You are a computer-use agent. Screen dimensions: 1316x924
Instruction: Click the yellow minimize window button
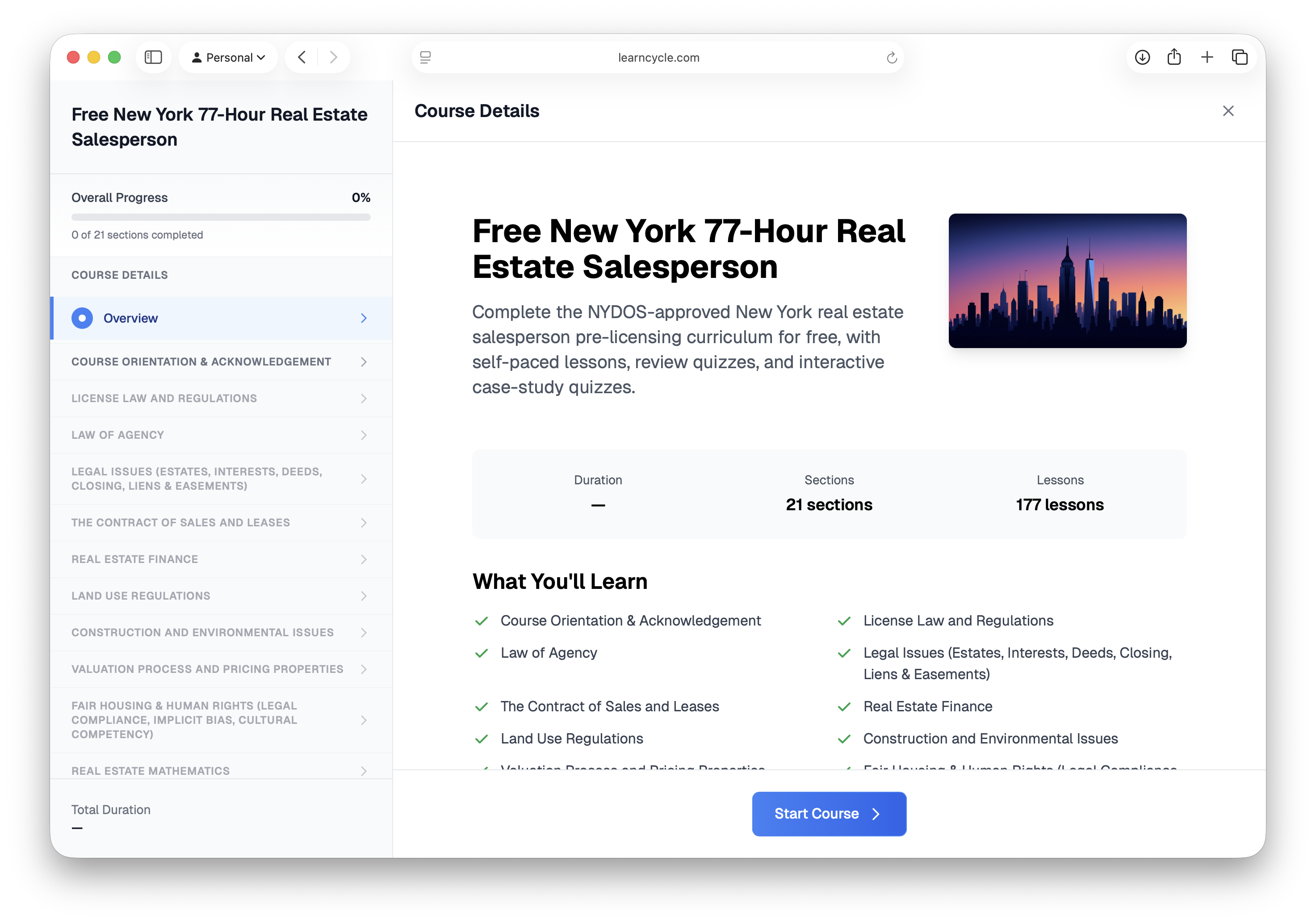pos(93,57)
